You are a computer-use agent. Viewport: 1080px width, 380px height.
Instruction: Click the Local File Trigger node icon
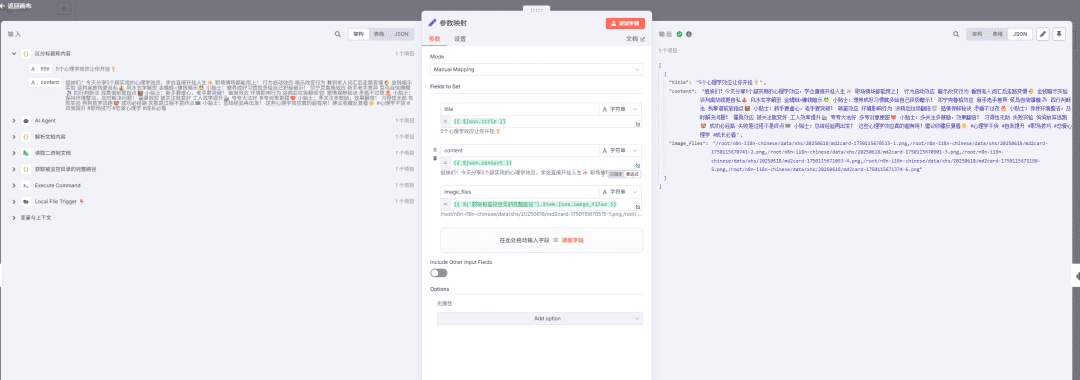(x=25, y=202)
